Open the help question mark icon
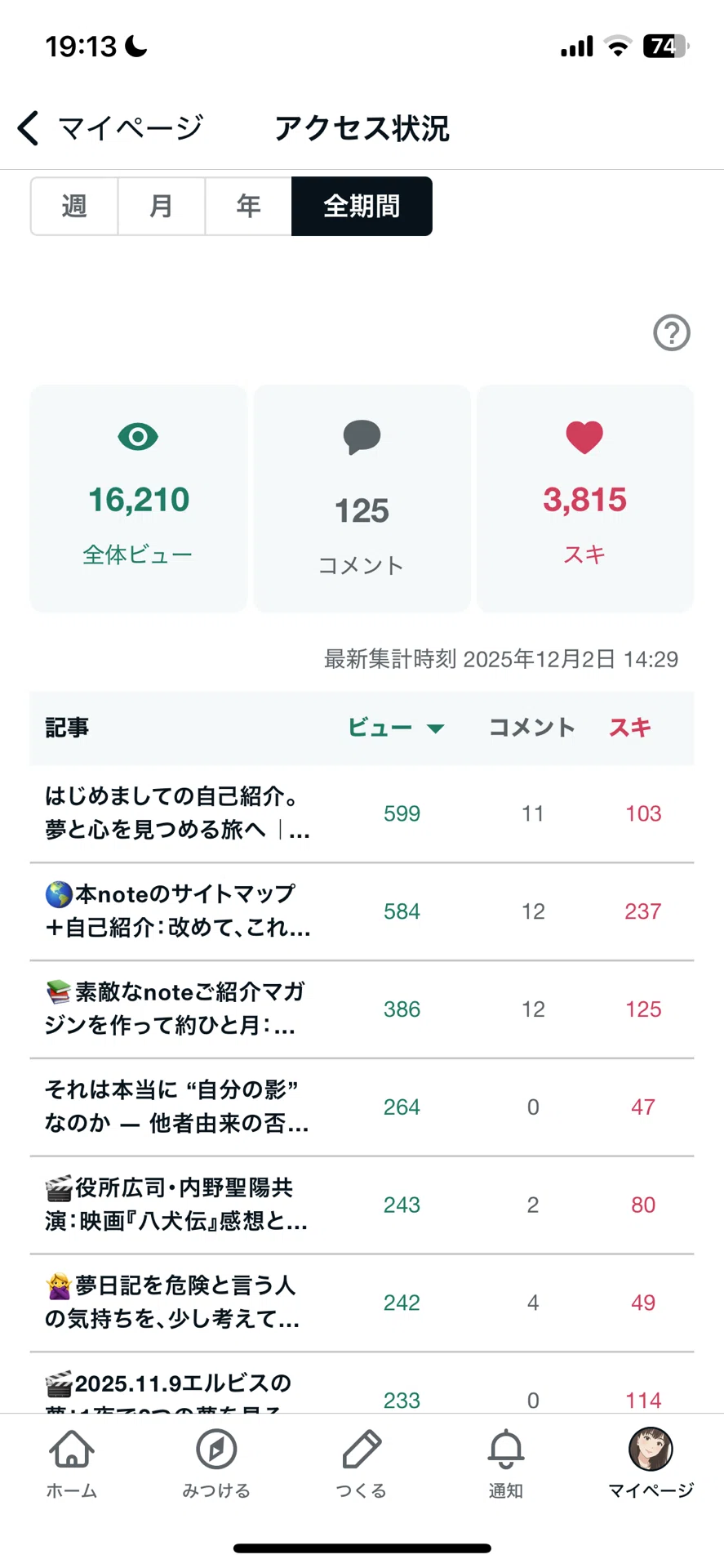The width and height of the screenshot is (724, 1568). pyautogui.click(x=672, y=332)
